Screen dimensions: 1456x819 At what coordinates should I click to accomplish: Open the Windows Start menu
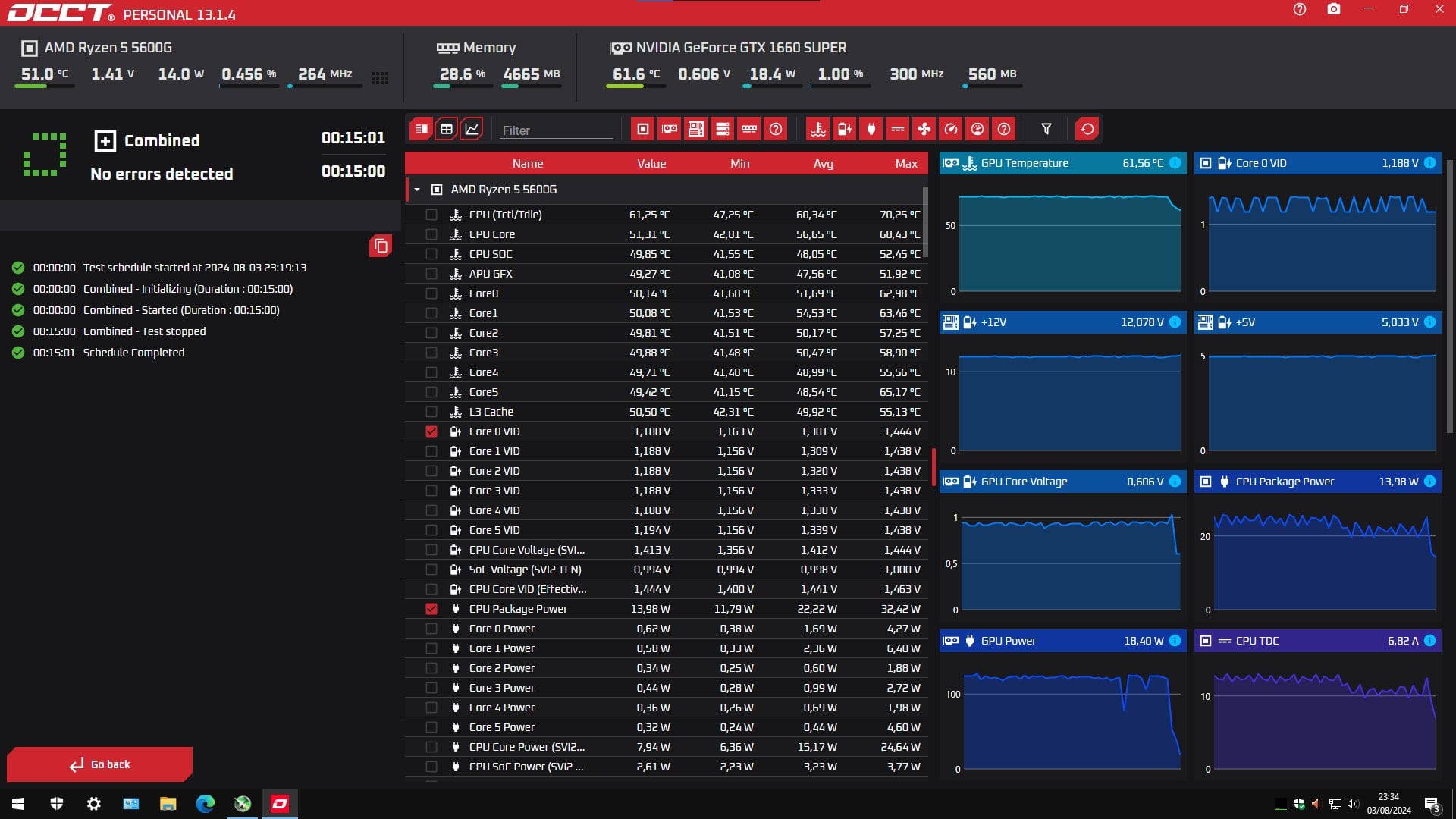(x=18, y=804)
